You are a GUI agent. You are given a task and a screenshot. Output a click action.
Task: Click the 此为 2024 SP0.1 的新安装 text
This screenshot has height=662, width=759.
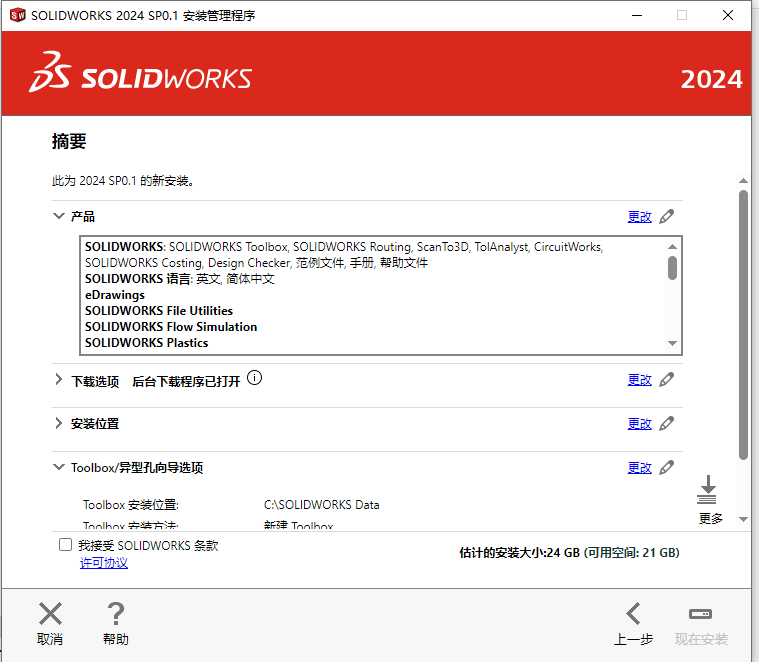123,181
